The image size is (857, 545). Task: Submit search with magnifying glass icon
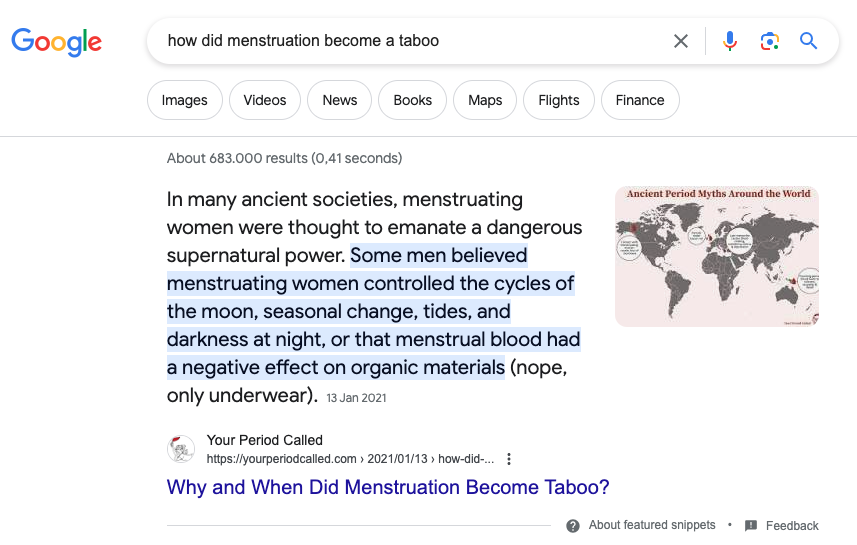tap(808, 41)
